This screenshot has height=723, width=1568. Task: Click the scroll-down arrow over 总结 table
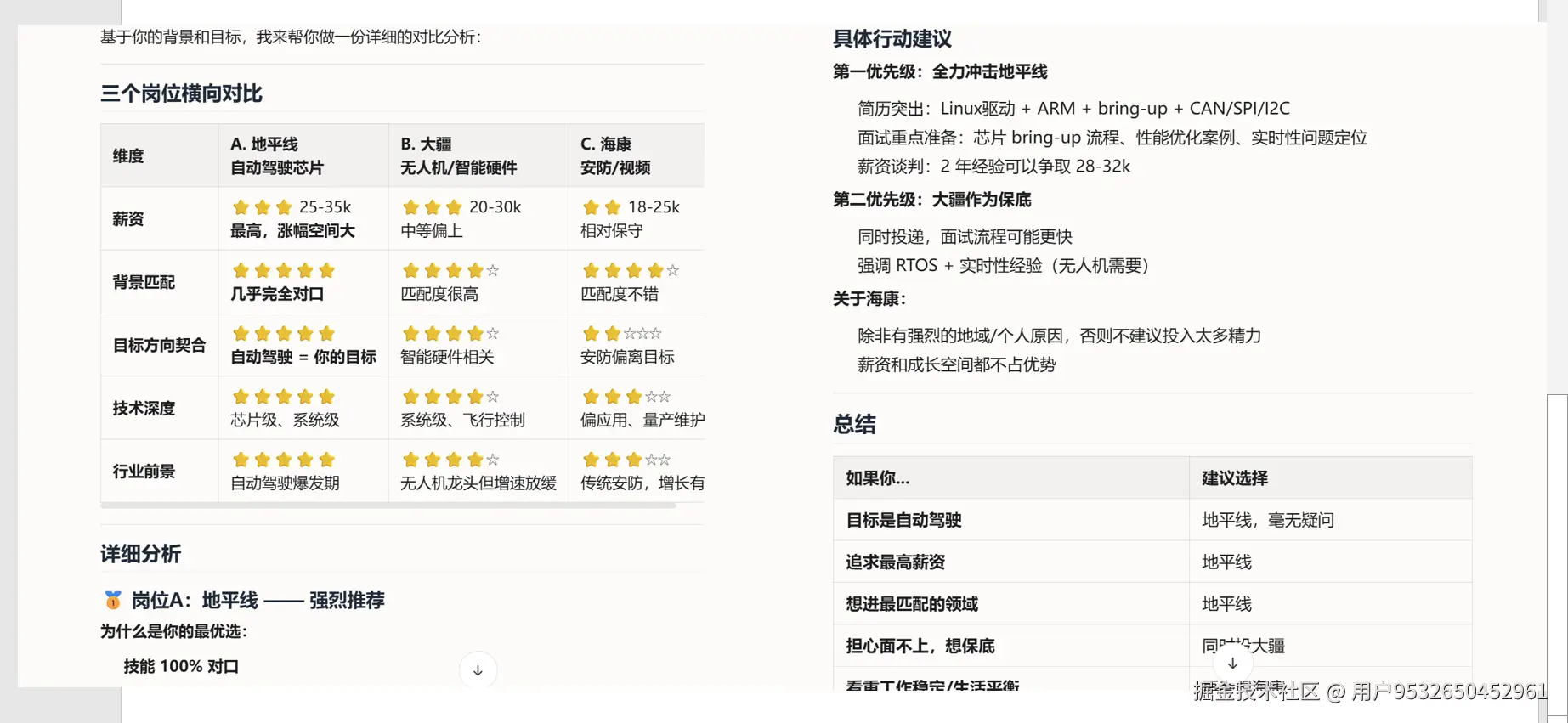pyautogui.click(x=1232, y=664)
